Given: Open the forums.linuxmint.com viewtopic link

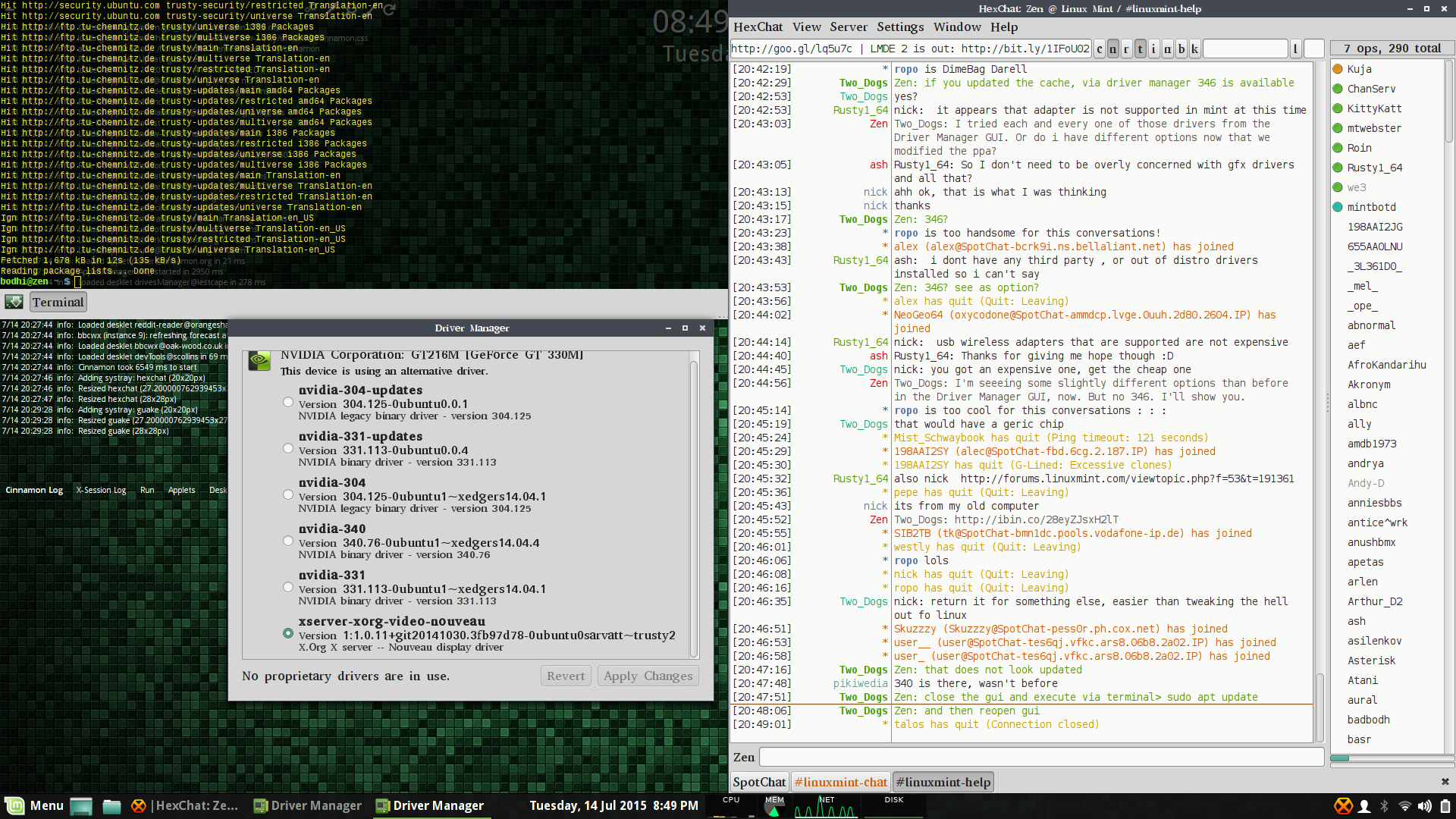Looking at the screenshot, I should click(x=1128, y=479).
